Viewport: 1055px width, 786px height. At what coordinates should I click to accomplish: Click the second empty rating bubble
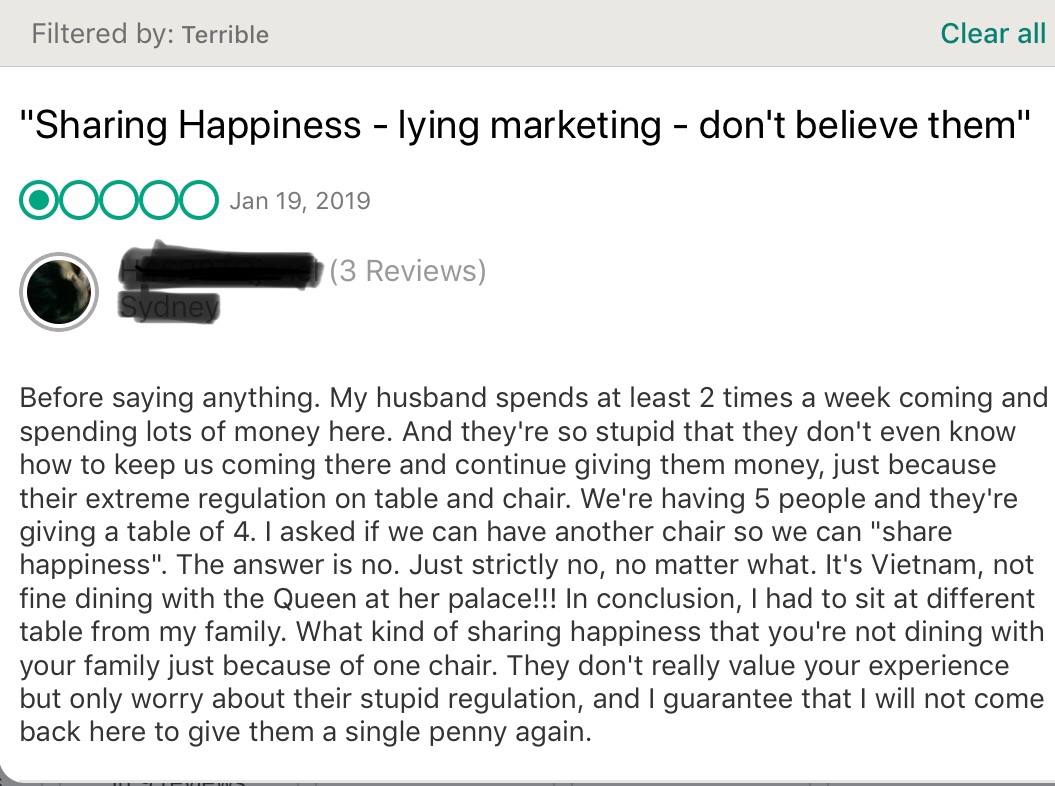(x=78, y=201)
